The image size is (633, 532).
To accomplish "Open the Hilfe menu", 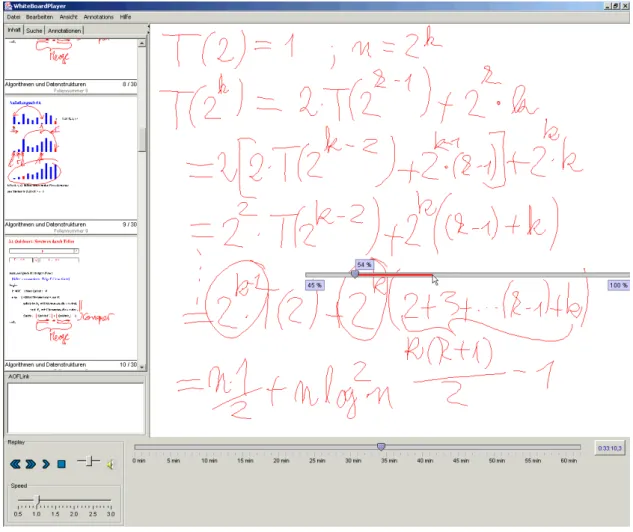I will point(125,17).
